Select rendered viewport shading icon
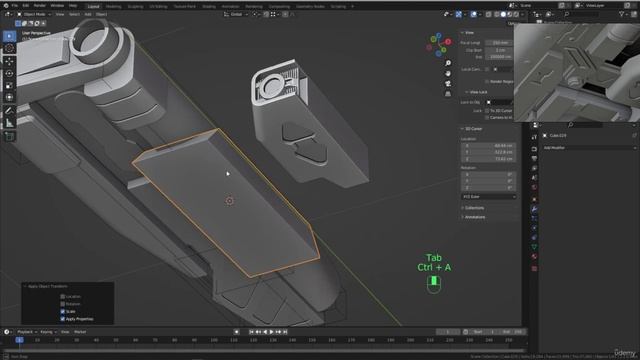Screen dimensions: 640x360 coord(516,14)
